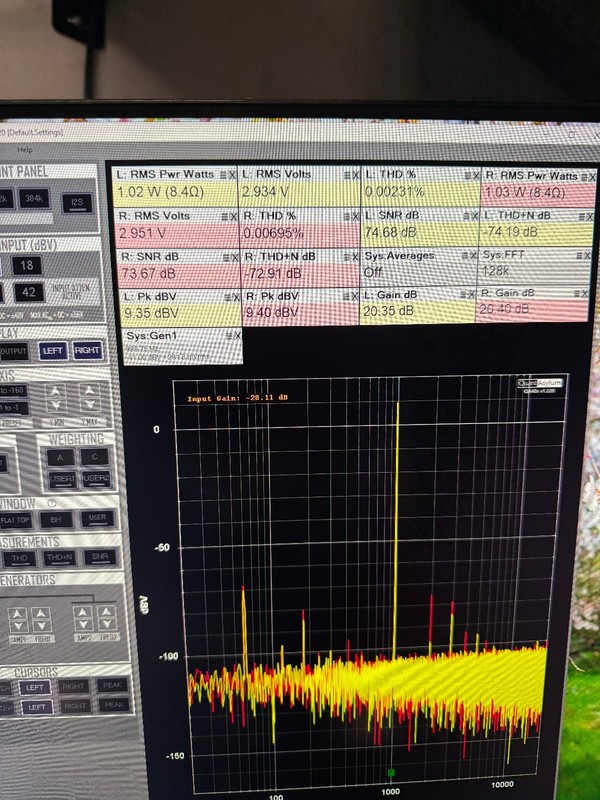The width and height of the screenshot is (600, 800).
Task: Close the Sys:Gen1 tile
Action: point(237,335)
